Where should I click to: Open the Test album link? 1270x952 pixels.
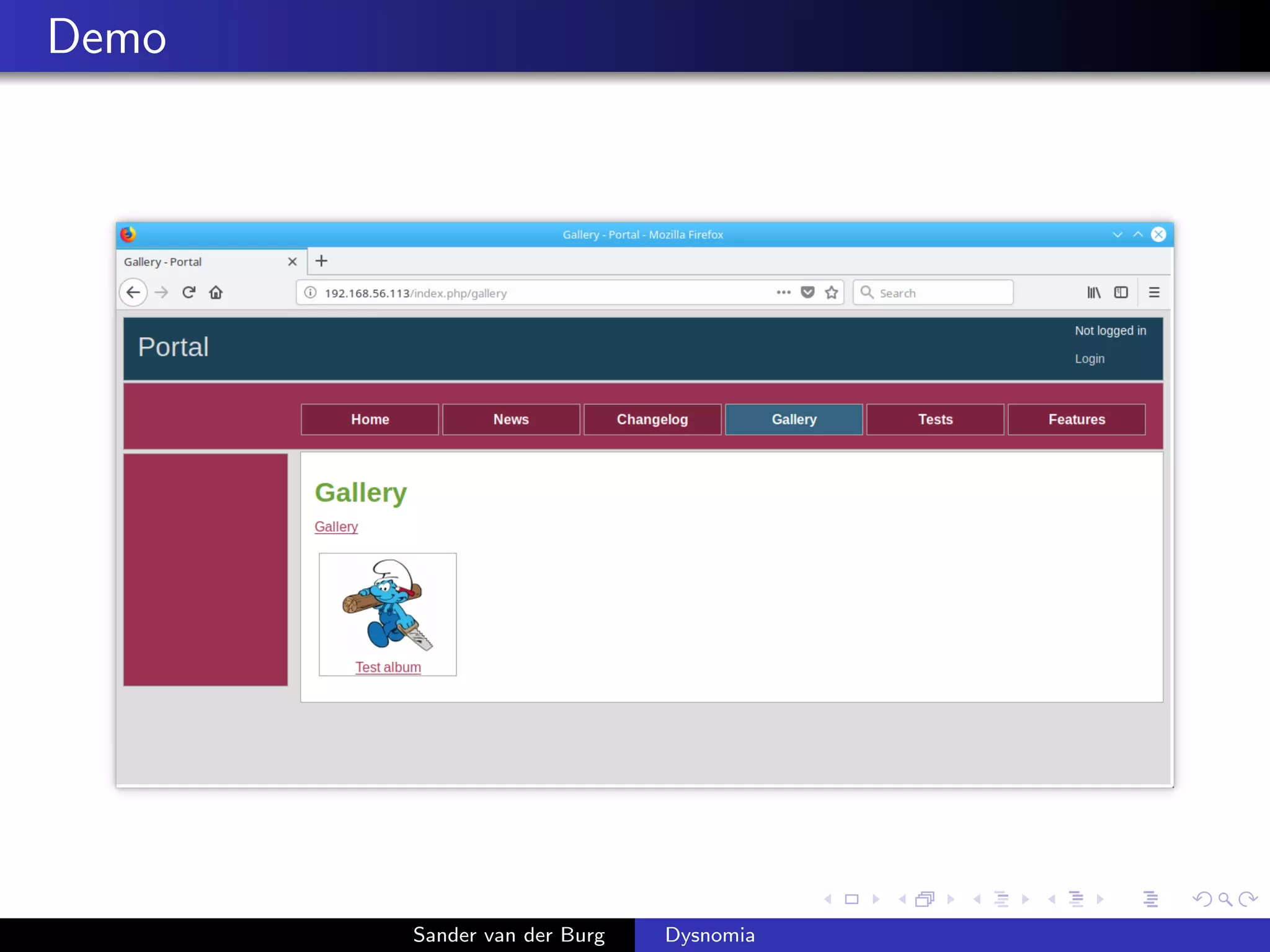click(388, 668)
